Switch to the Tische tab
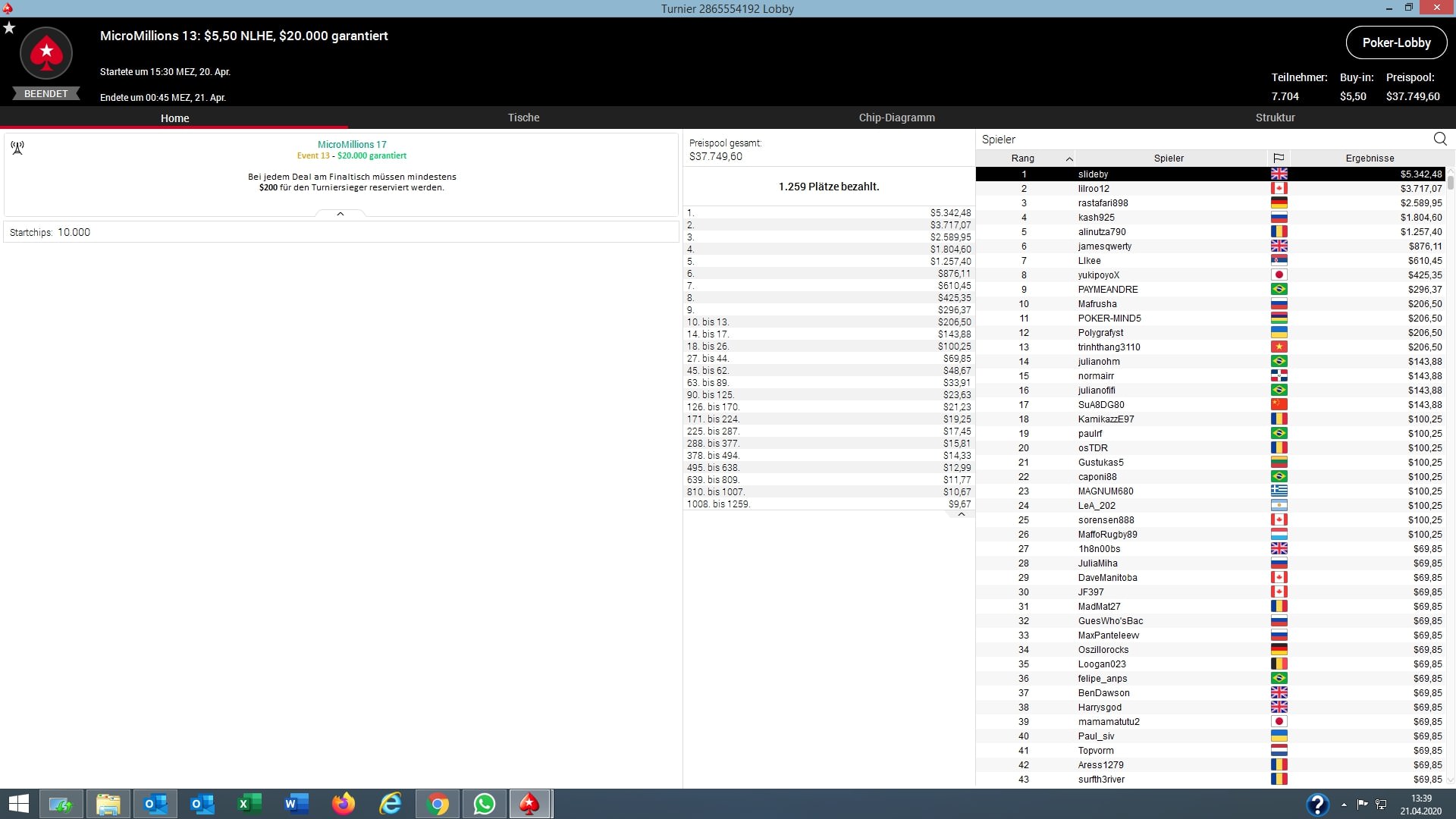The height and width of the screenshot is (819, 1456). tap(523, 118)
